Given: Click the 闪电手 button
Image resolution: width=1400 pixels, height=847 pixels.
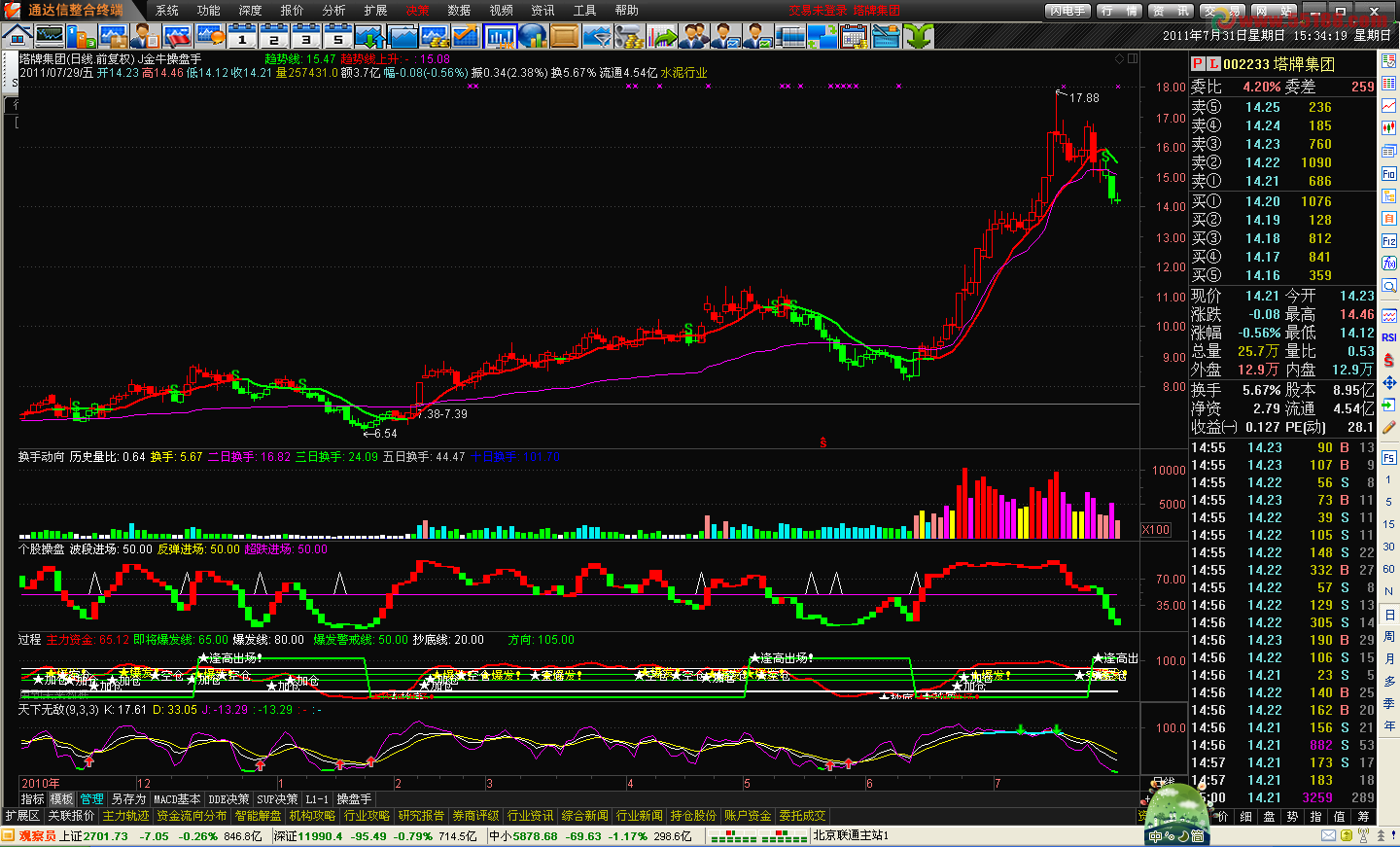Looking at the screenshot, I should [x=1068, y=11].
